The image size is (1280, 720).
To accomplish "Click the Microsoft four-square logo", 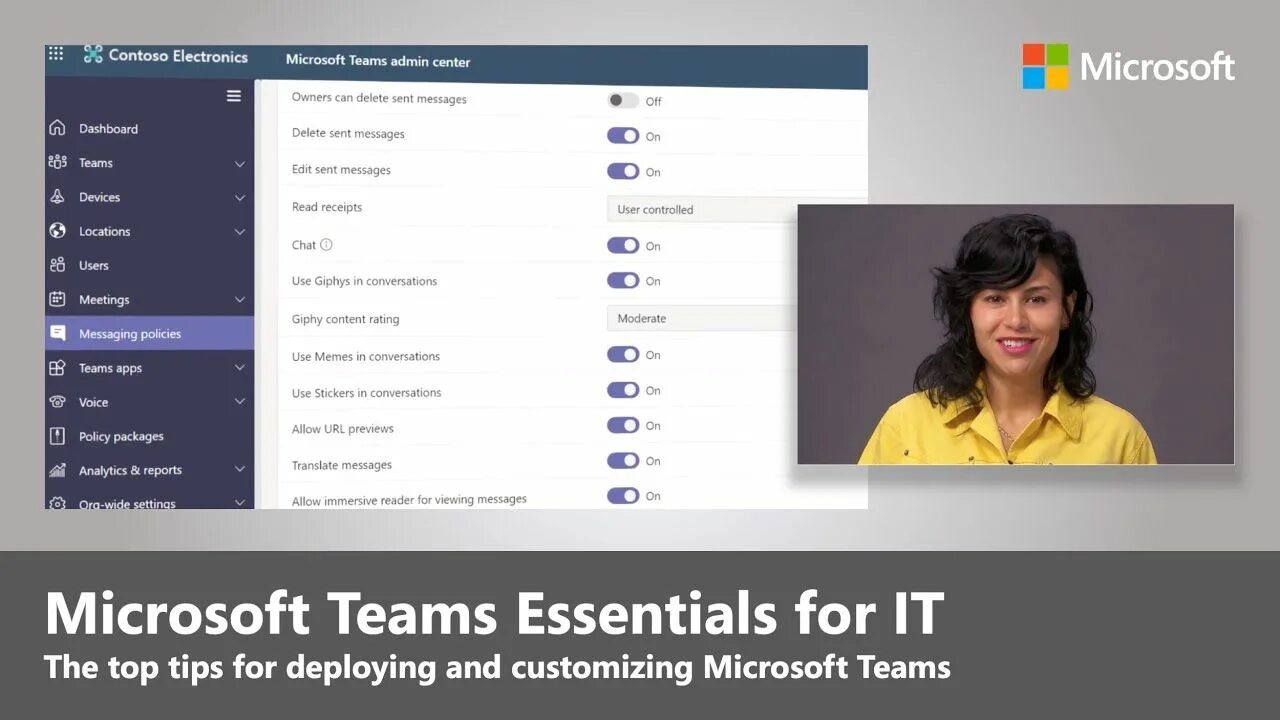I will 1045,66.
